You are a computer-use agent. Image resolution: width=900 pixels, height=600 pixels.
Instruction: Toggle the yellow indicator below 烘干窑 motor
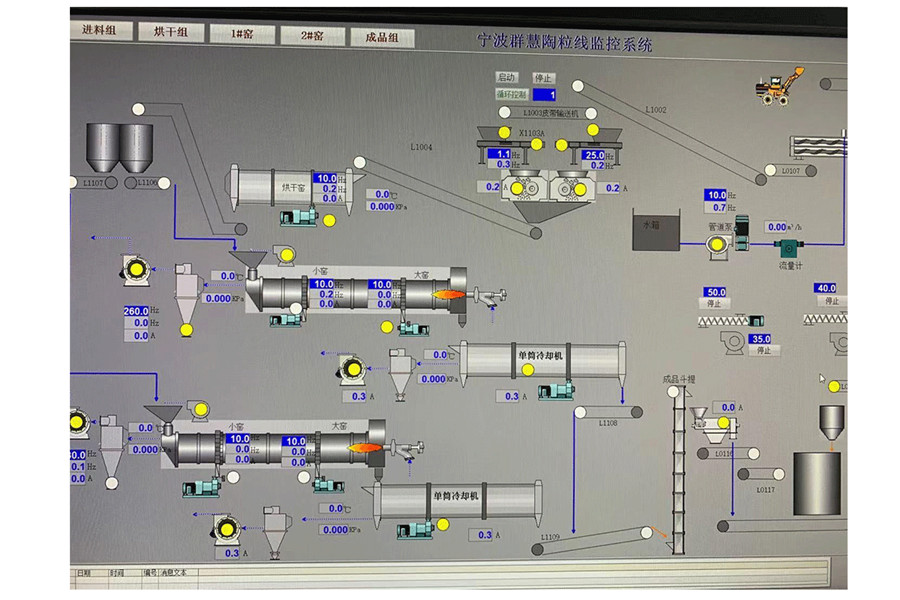coord(329,220)
